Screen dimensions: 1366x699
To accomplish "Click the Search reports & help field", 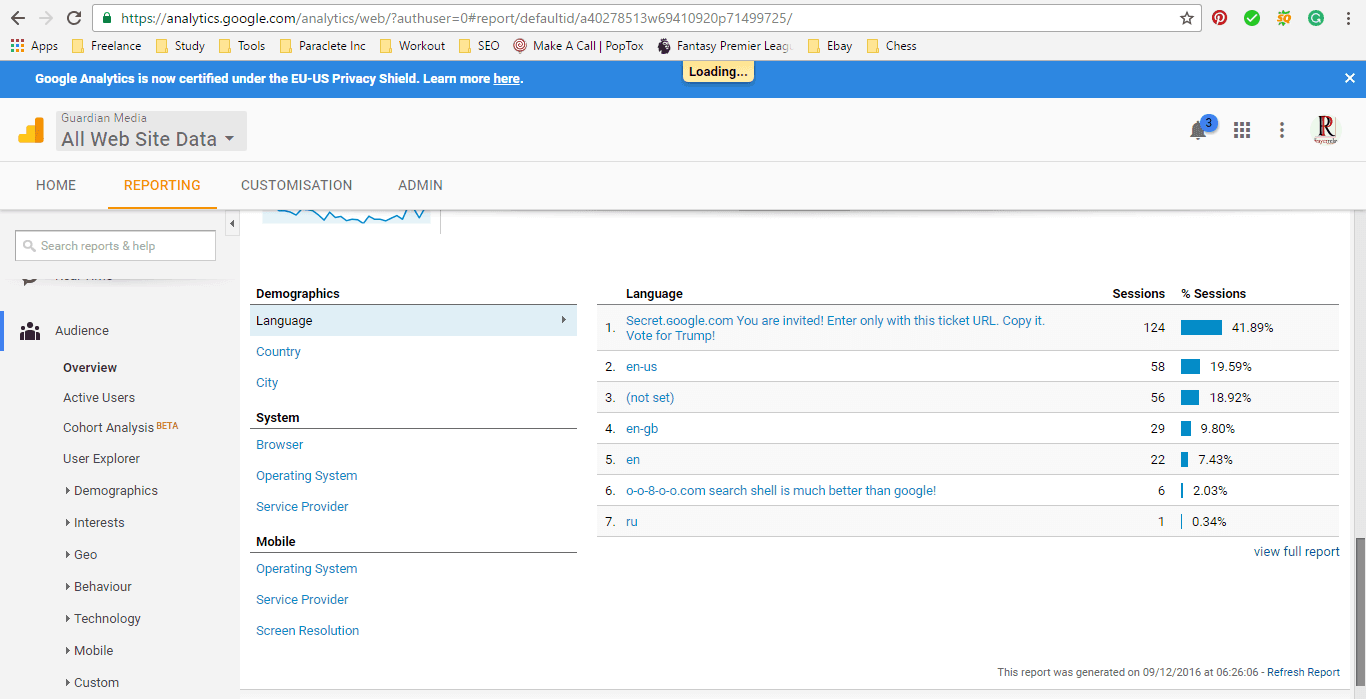I will (x=115, y=246).
